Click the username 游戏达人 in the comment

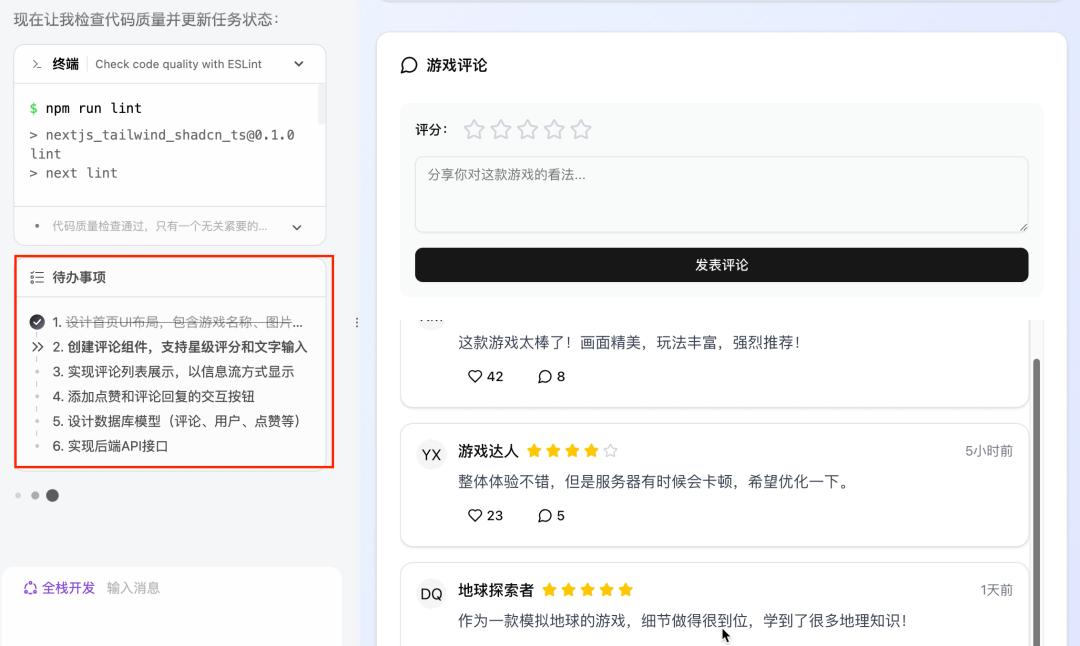(x=488, y=451)
